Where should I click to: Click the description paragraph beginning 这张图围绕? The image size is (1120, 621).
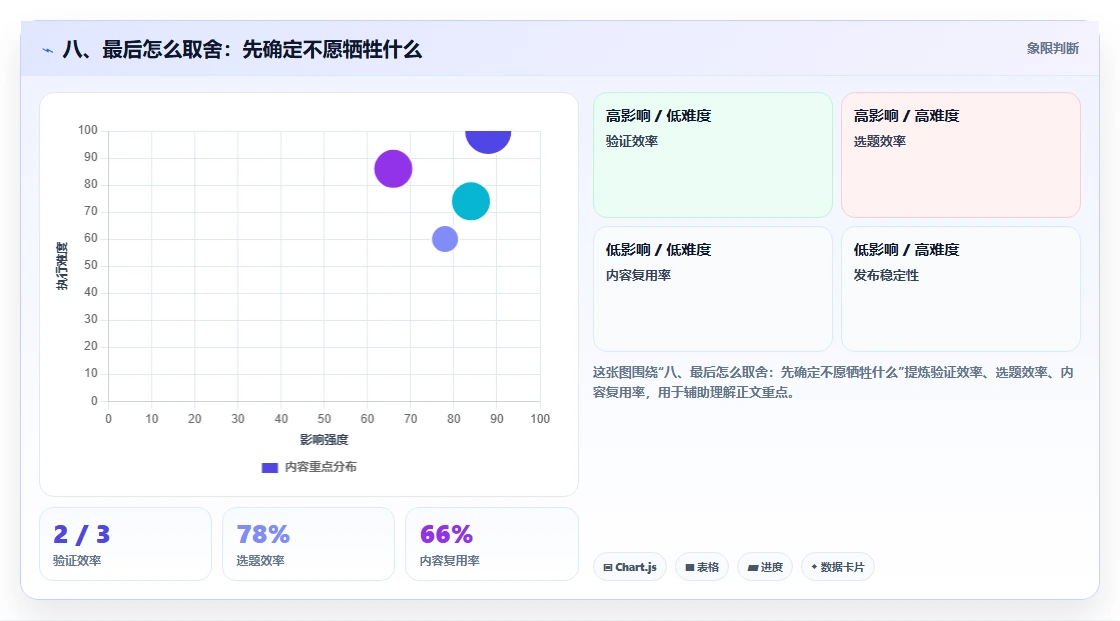(833, 382)
